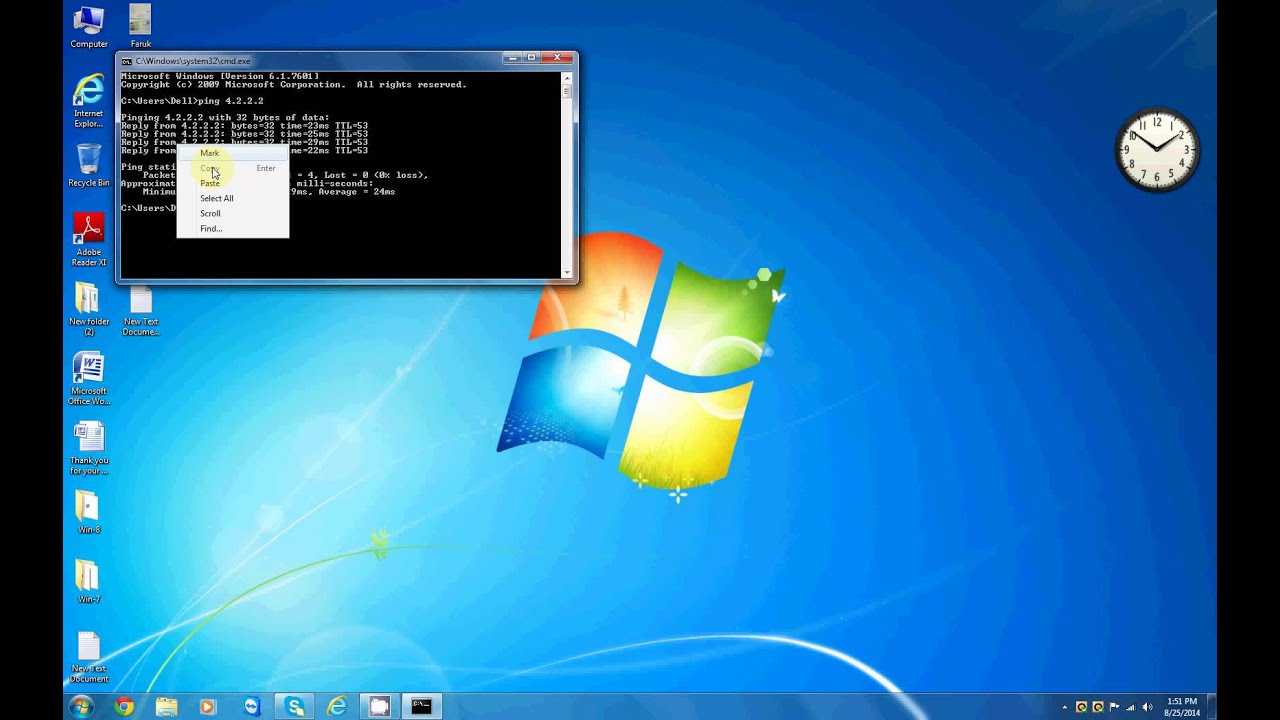Image resolution: width=1280 pixels, height=720 pixels.
Task: Click the cmd scrollbar up arrow
Action: tap(567, 77)
